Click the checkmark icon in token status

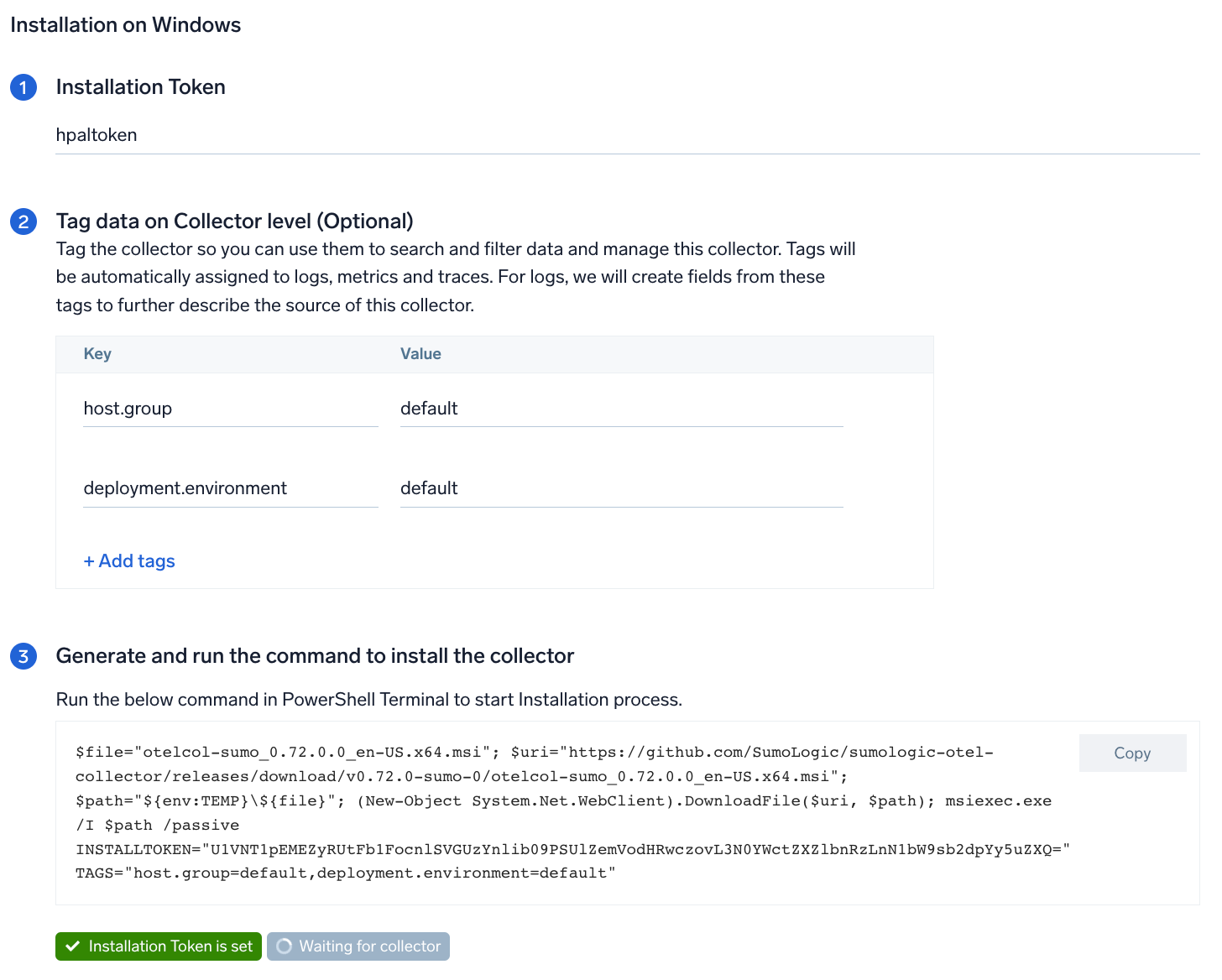pyautogui.click(x=73, y=946)
